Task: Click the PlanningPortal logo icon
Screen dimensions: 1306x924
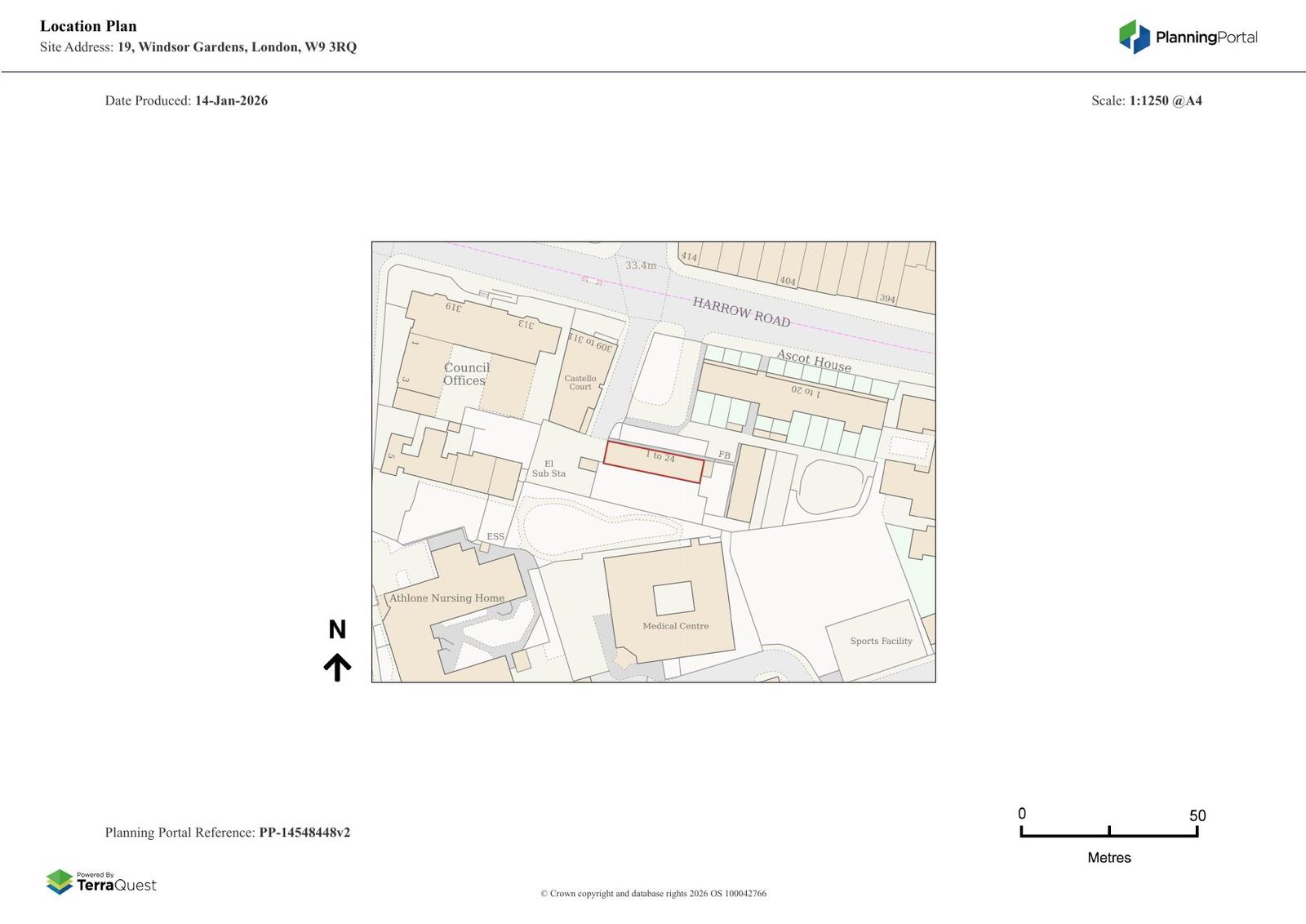Action: [1134, 37]
